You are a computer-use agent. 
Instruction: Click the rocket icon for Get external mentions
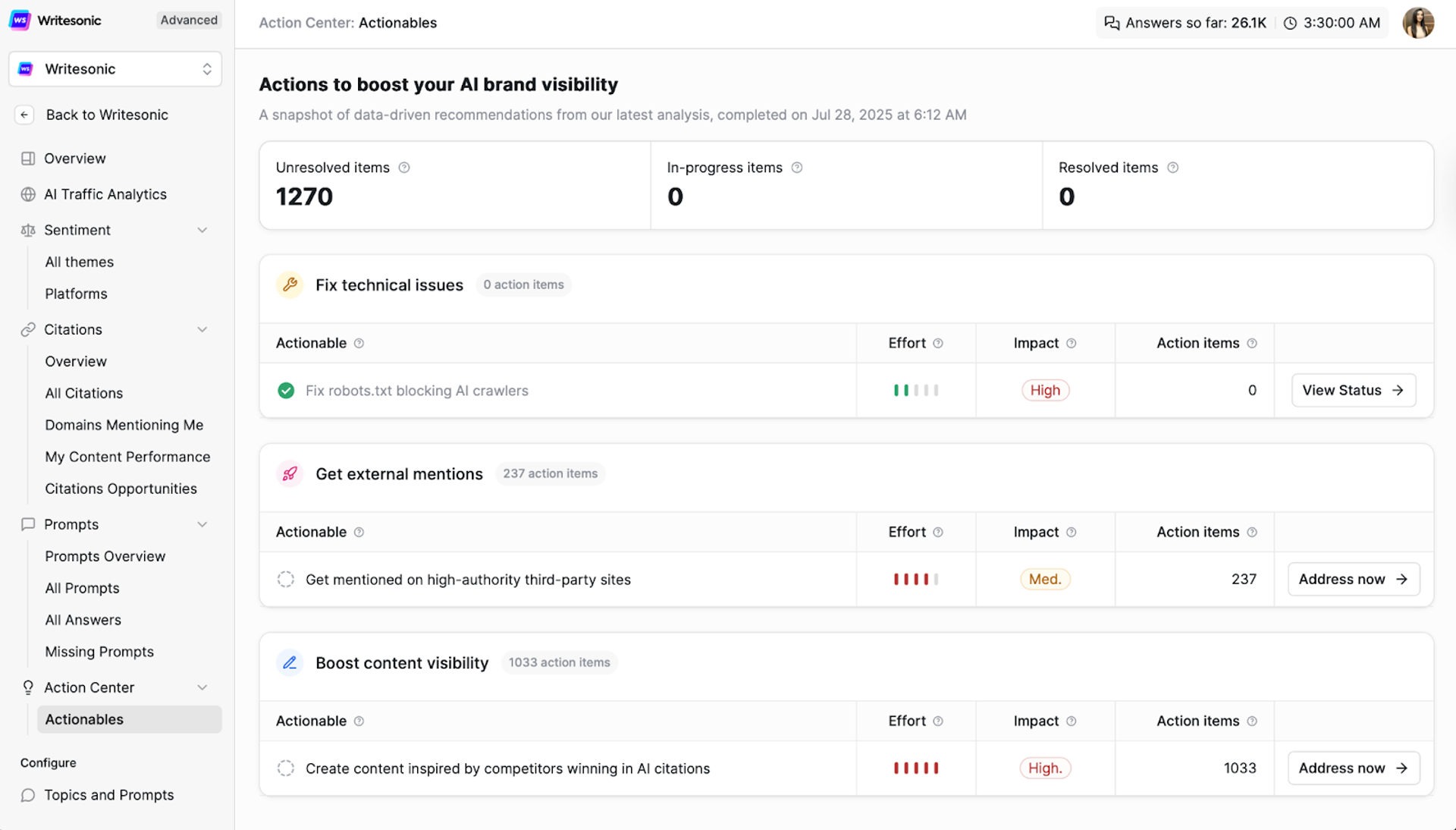coord(290,473)
